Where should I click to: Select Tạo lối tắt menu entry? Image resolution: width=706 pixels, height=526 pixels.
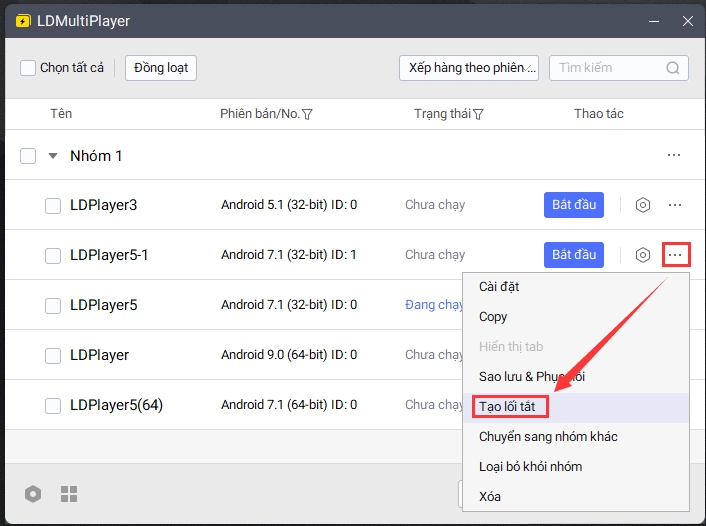tap(576, 407)
